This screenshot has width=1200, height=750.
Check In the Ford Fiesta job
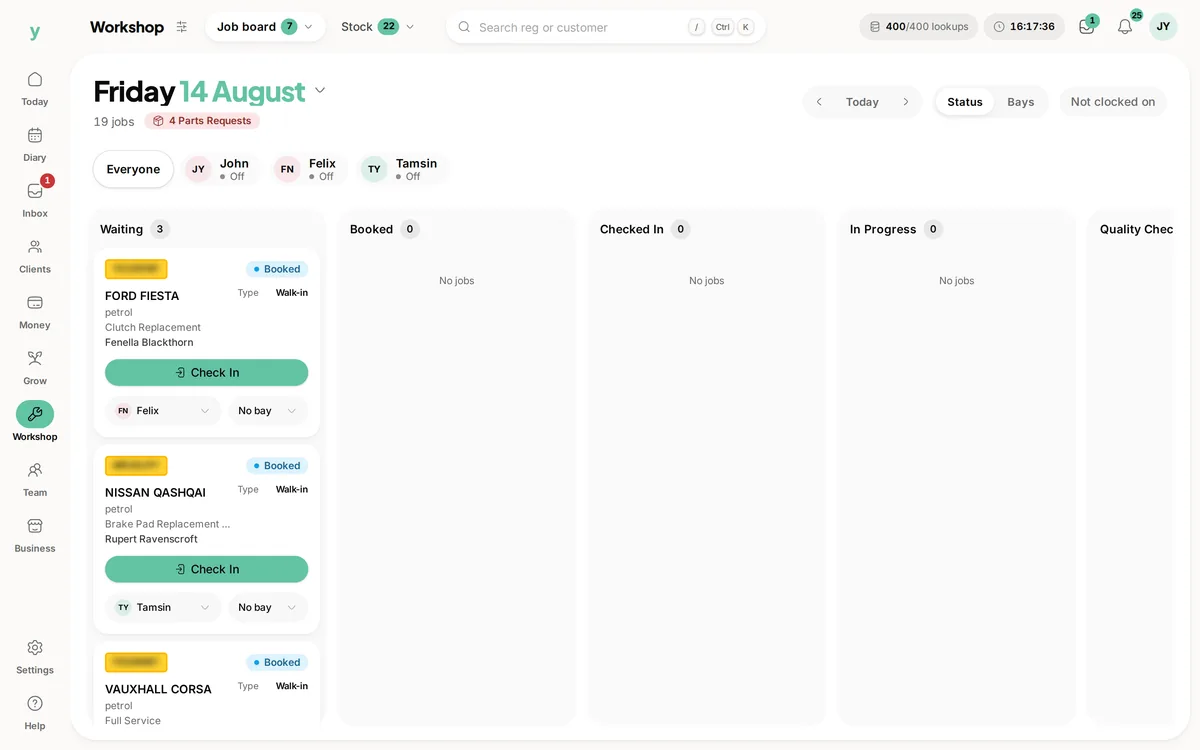click(206, 373)
